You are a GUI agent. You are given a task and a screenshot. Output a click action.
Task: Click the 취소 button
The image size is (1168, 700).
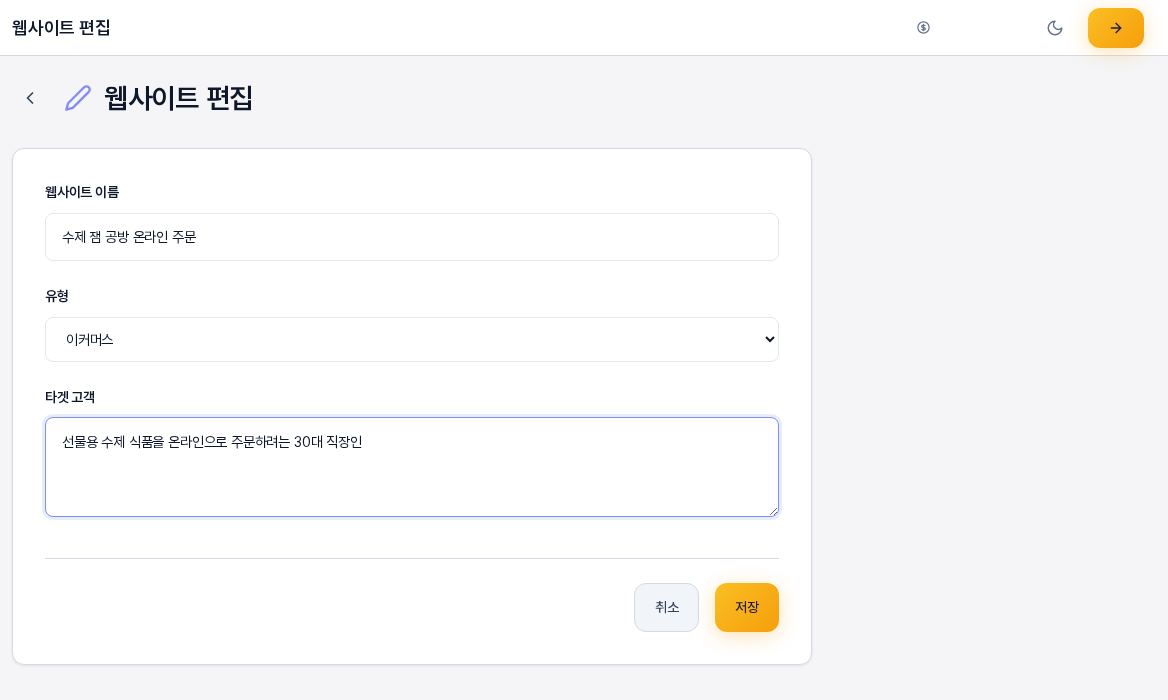click(x=666, y=608)
